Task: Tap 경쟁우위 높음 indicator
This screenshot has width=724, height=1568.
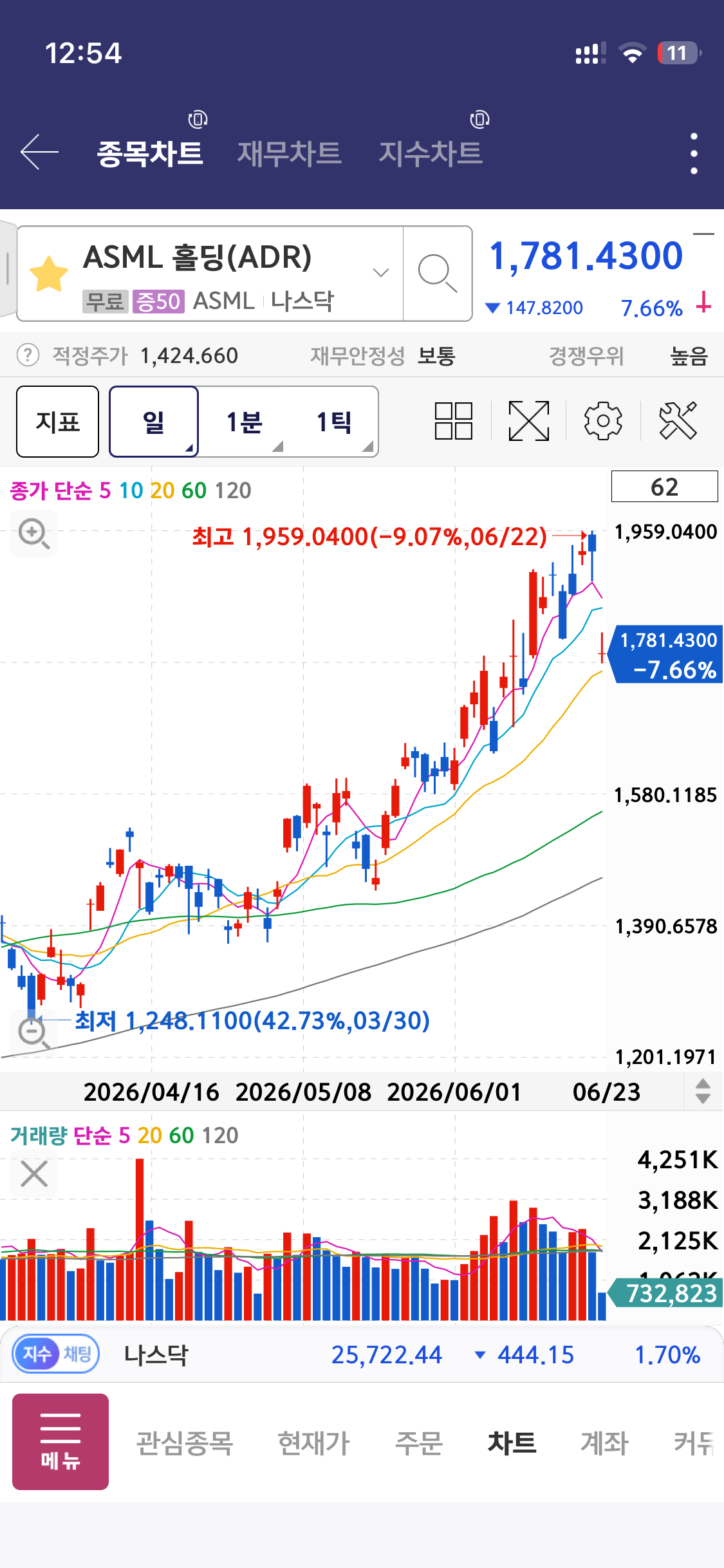Action: 628,355
